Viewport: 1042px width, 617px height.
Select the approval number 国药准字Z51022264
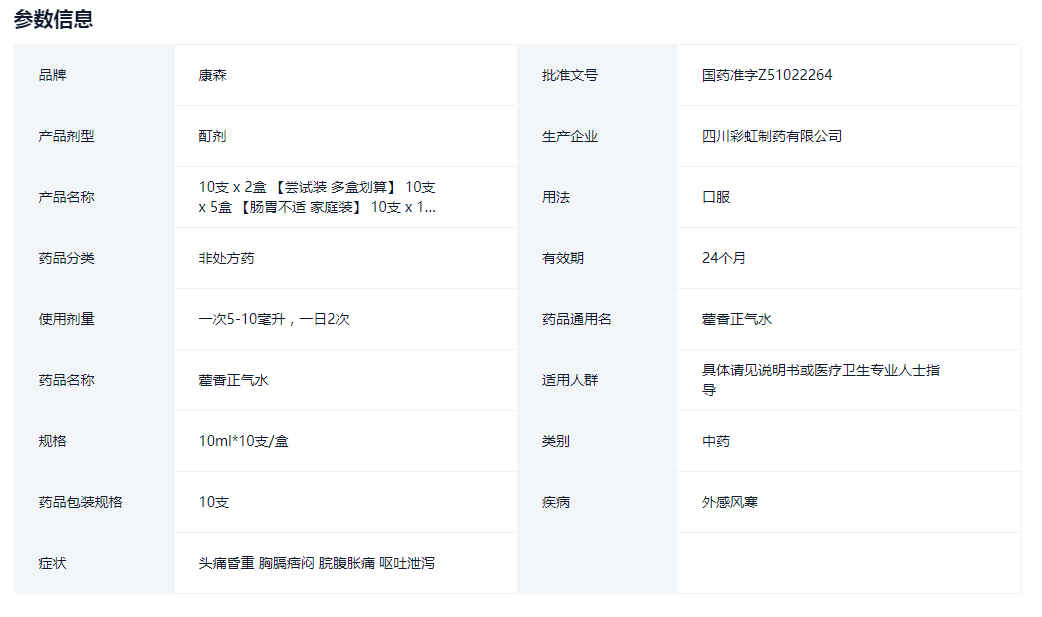point(767,75)
